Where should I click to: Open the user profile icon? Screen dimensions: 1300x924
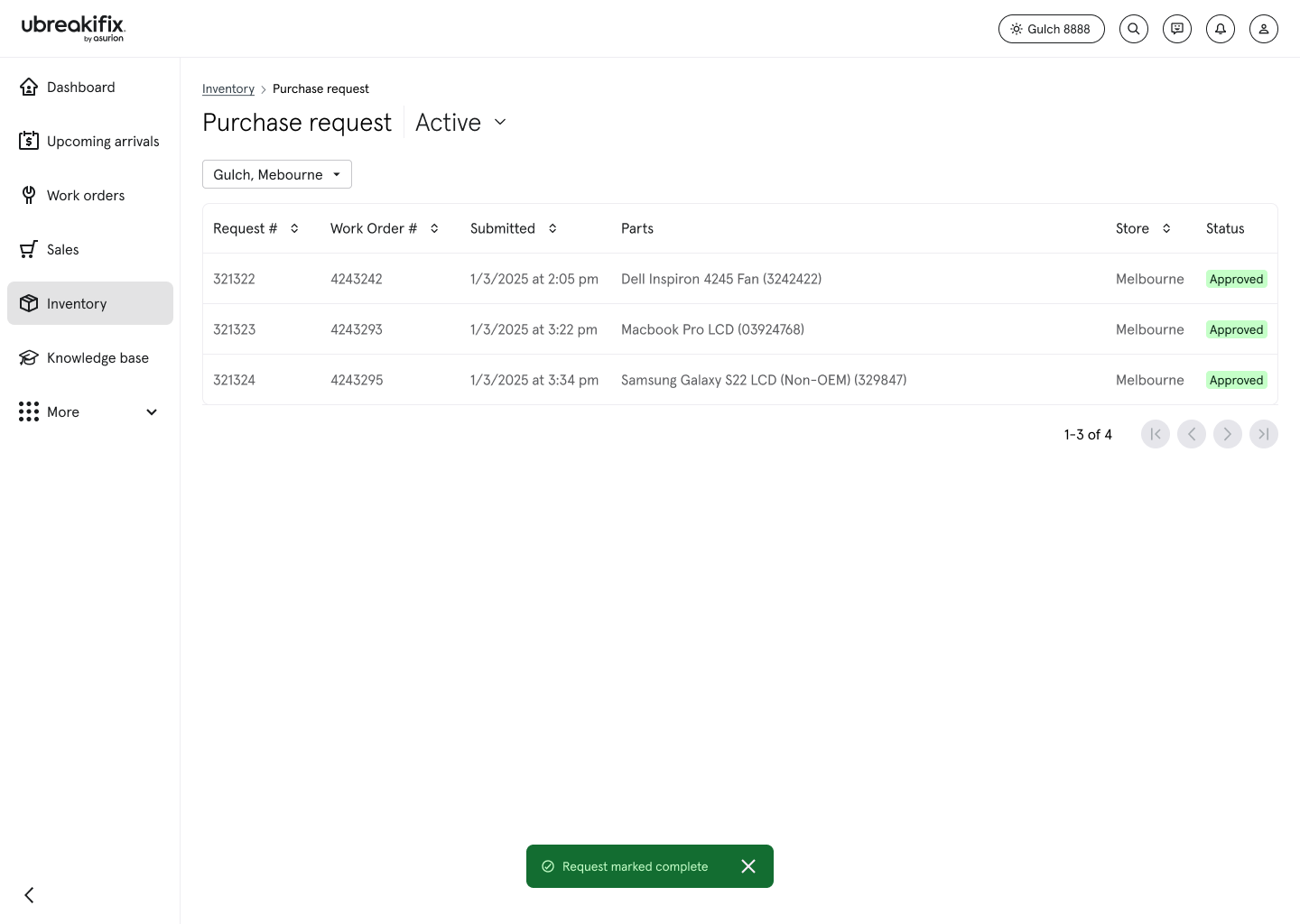point(1264,29)
